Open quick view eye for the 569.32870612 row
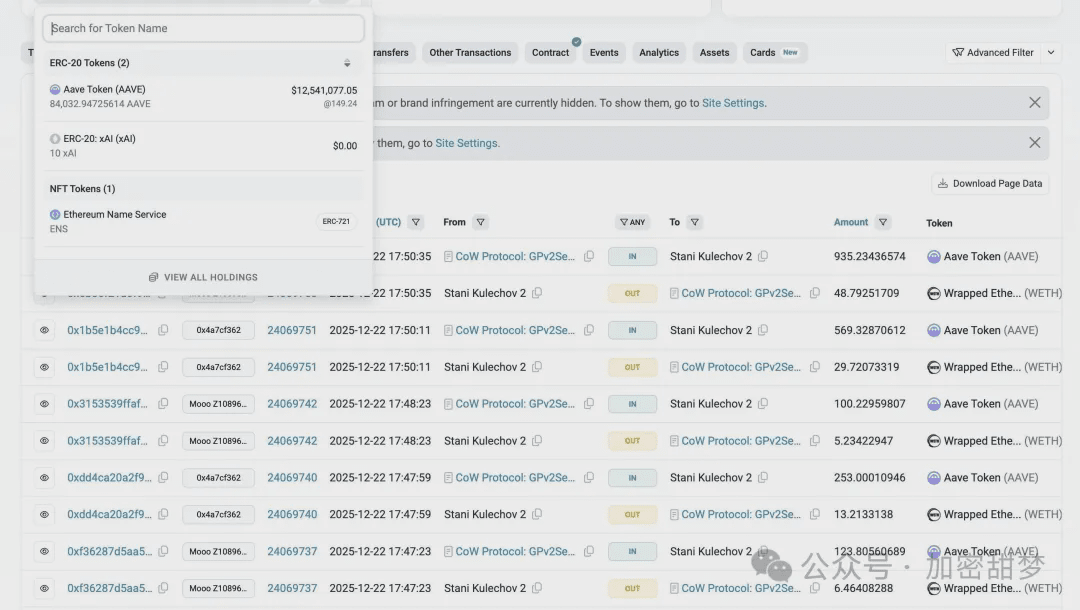 coord(44,330)
